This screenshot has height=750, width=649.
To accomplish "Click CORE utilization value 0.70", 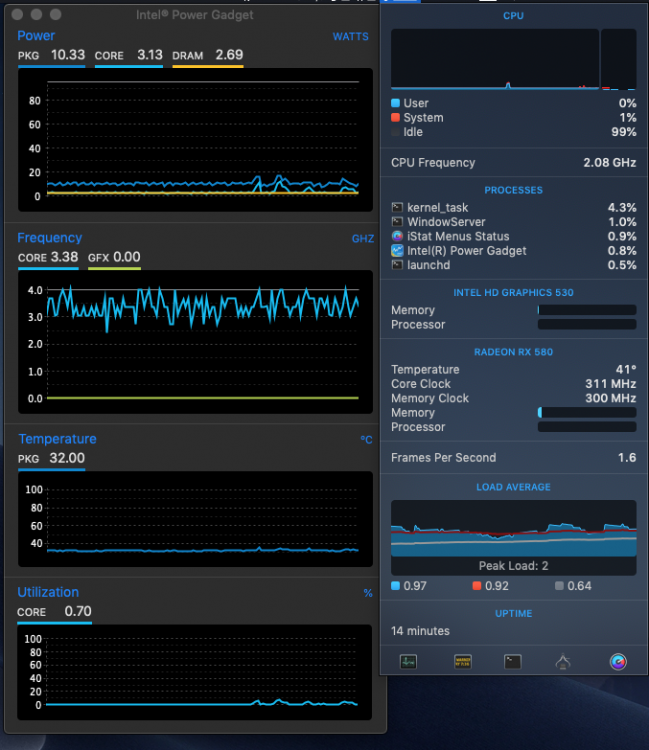I will point(78,611).
